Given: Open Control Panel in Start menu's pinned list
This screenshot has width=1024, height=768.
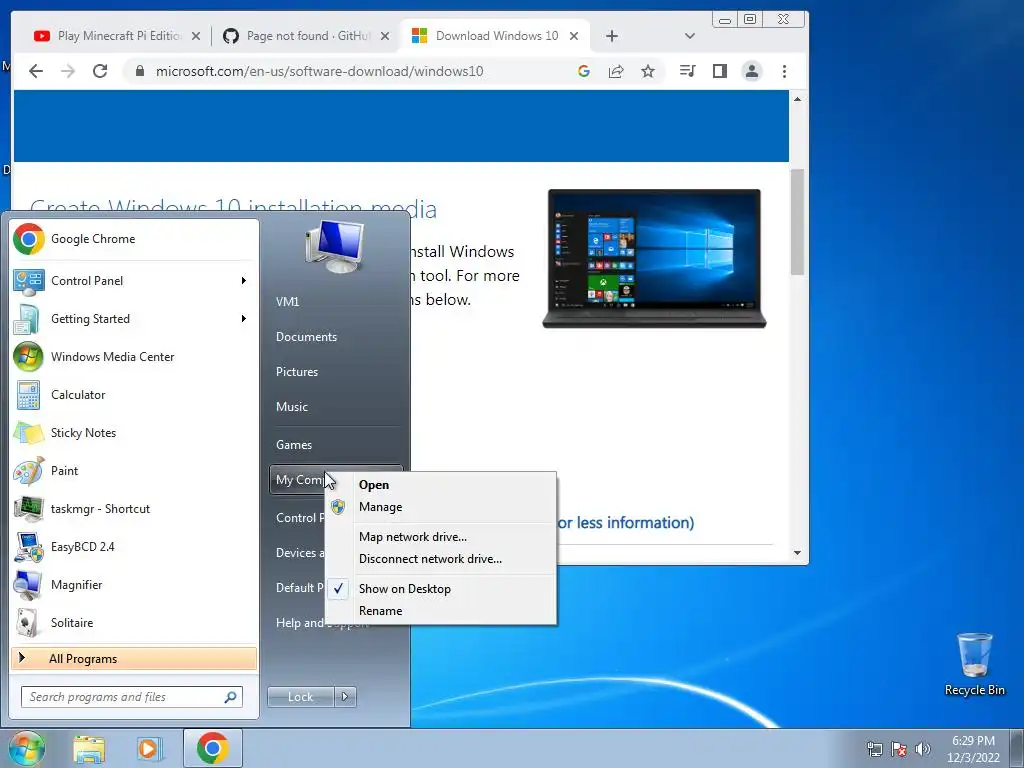Looking at the screenshot, I should tap(134, 281).
